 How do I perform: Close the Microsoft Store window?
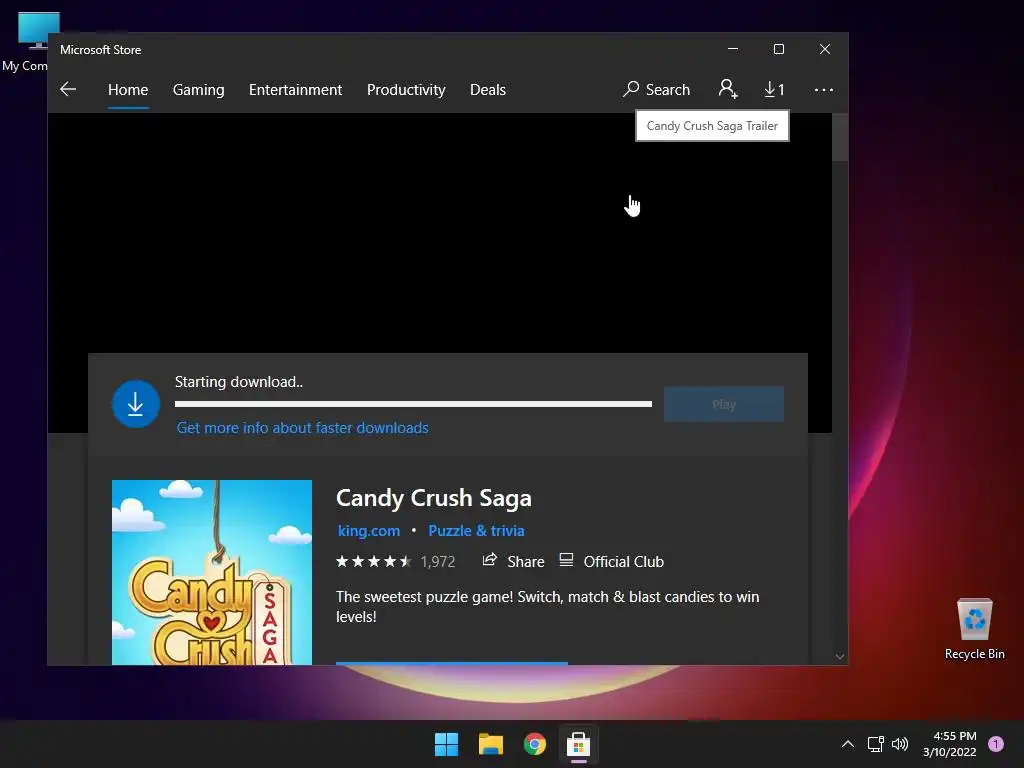click(x=825, y=49)
